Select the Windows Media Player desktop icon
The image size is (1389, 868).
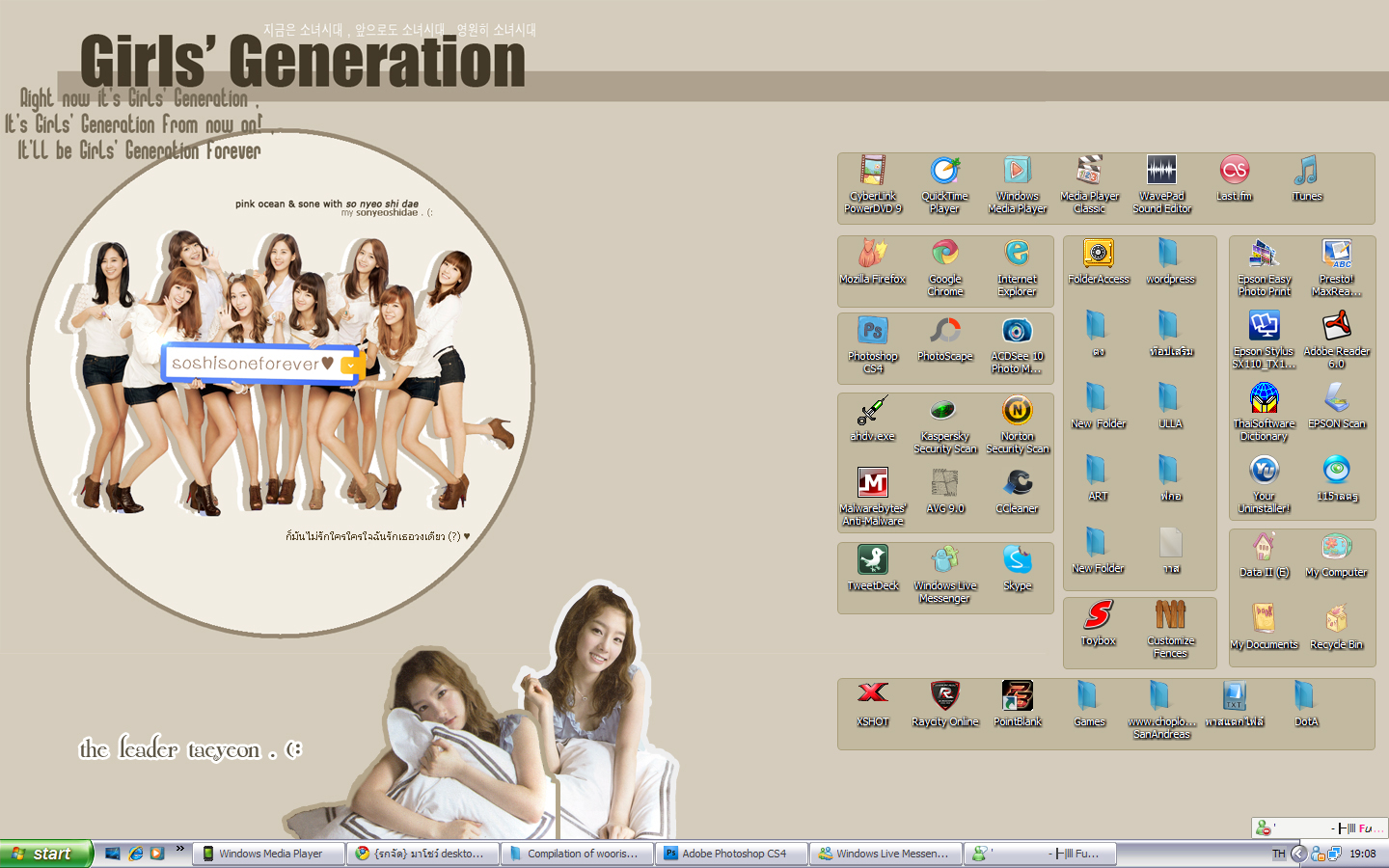[1018, 184]
